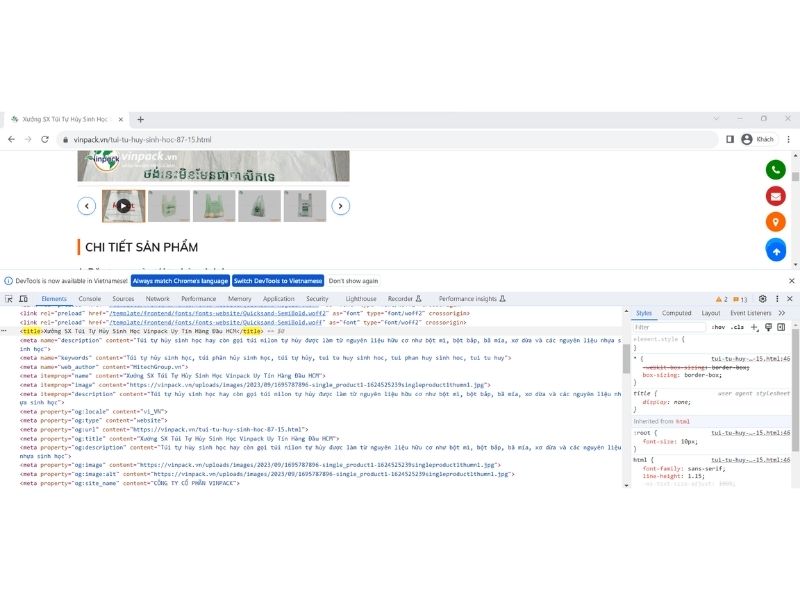Open the DevTools three-dot customize menu

[777, 299]
